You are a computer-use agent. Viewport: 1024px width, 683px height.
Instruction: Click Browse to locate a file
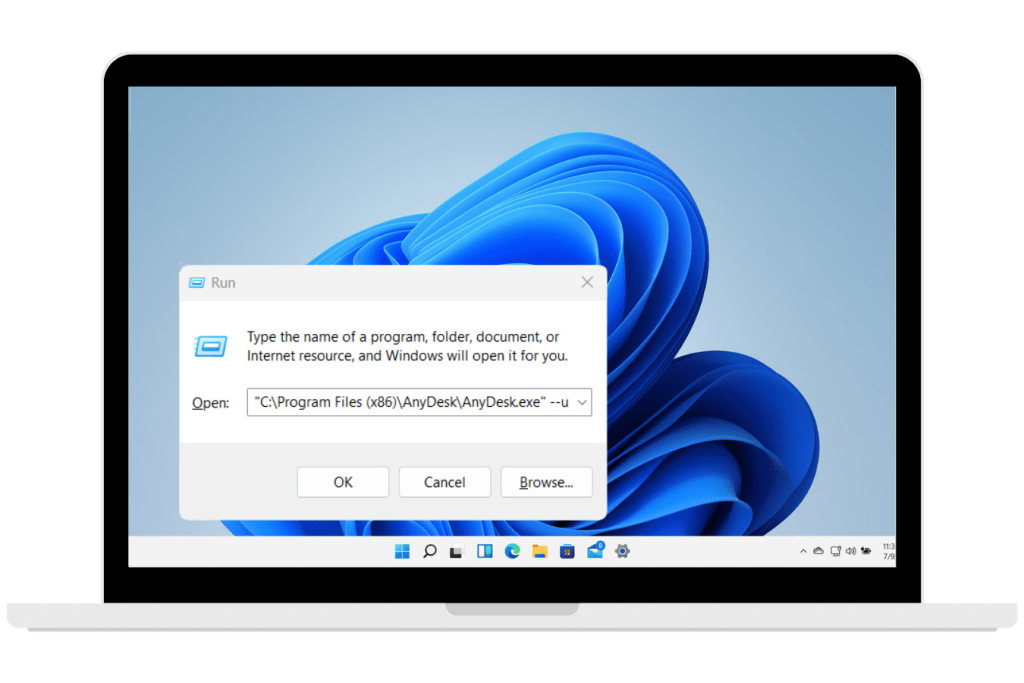[546, 481]
